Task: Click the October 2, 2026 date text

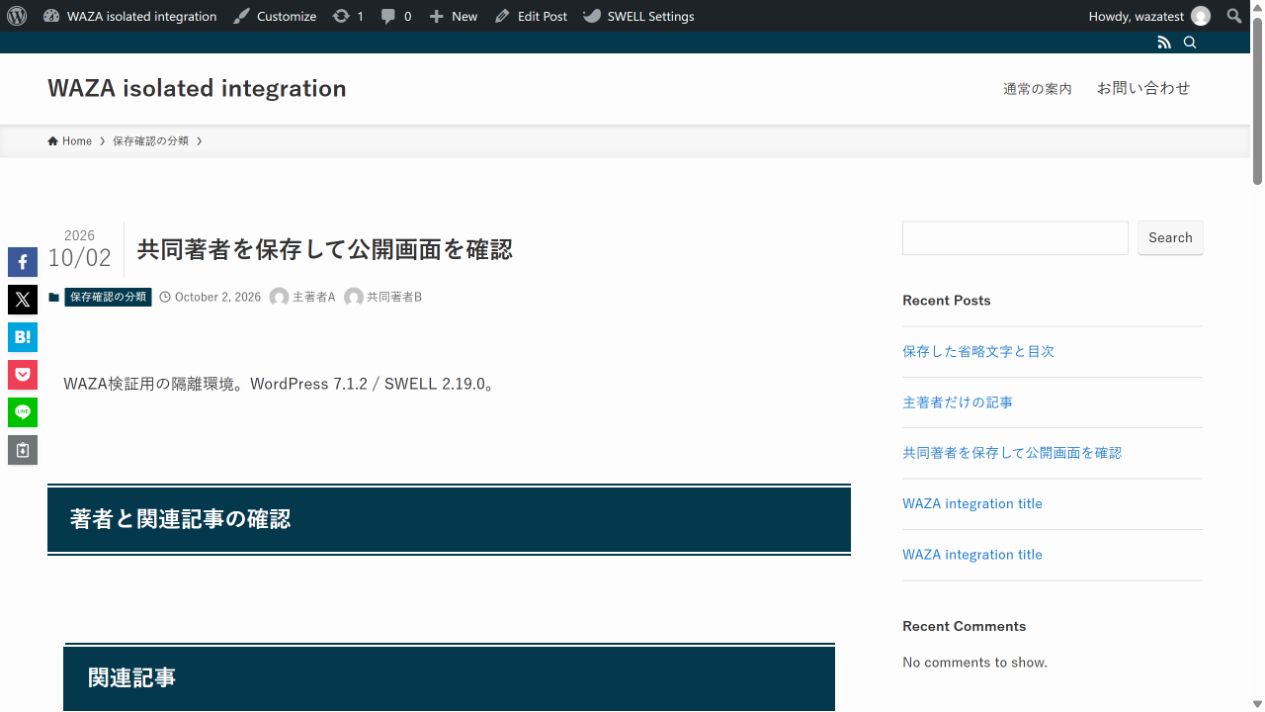Action: (x=217, y=297)
